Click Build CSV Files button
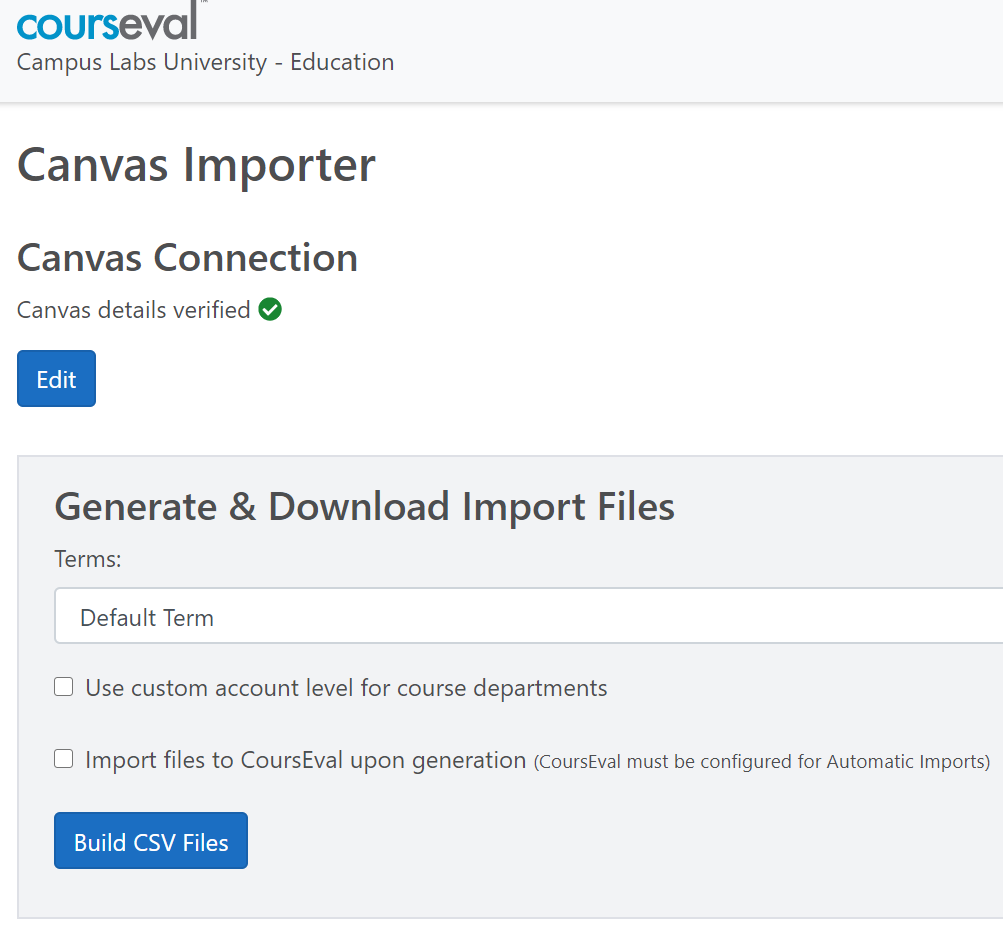This screenshot has height=935, width=1003. coord(151,841)
